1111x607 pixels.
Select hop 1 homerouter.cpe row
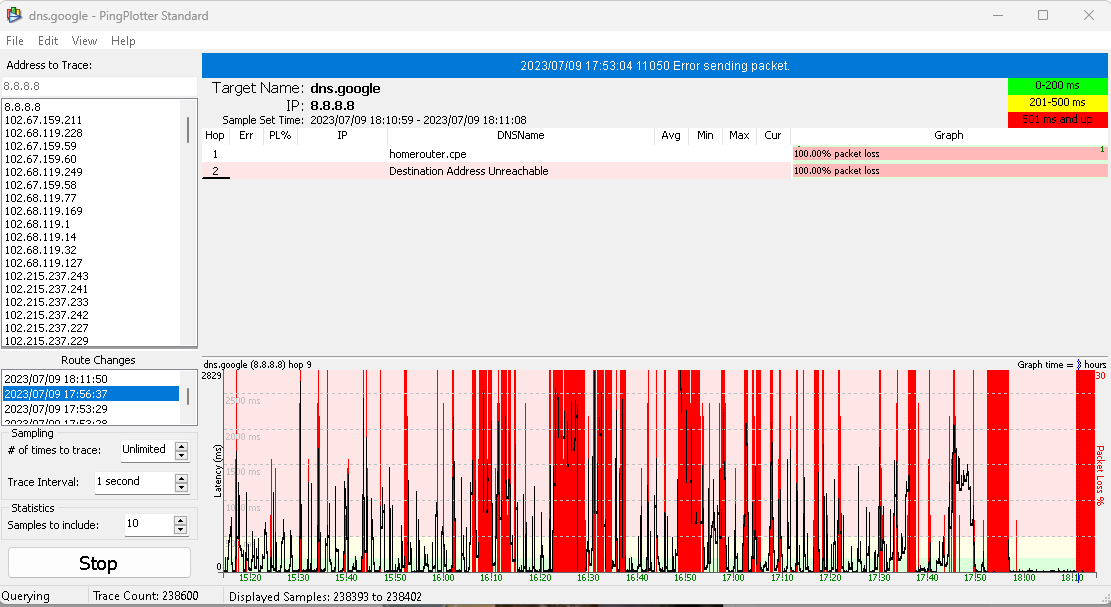click(x=496, y=154)
